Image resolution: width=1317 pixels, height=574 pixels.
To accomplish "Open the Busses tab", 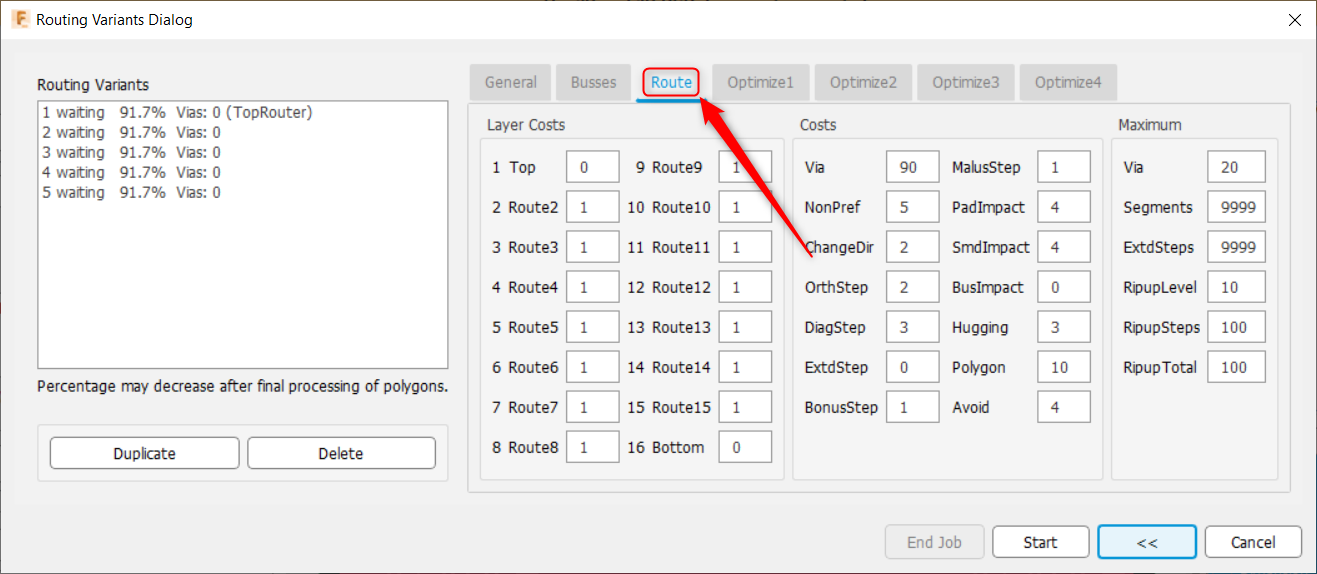I will pos(593,83).
